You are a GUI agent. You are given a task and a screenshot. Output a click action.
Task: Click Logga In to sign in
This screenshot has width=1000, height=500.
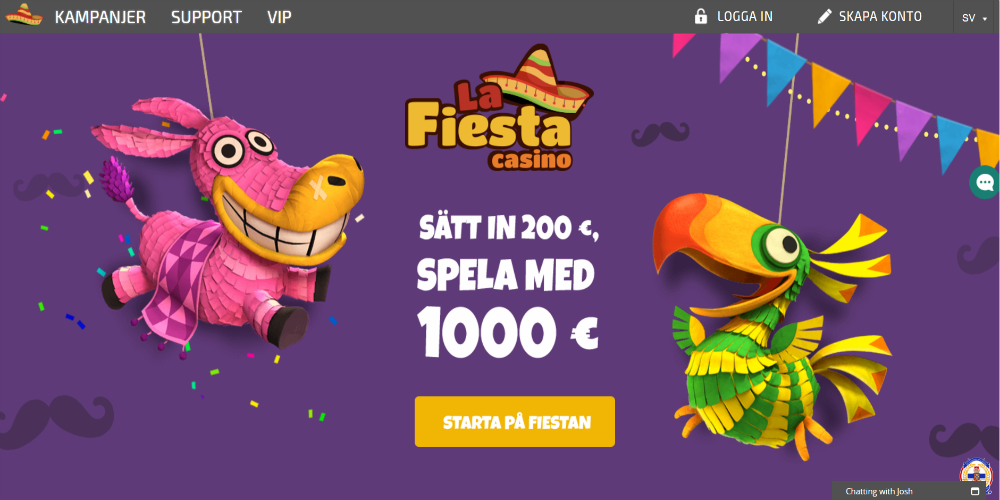[744, 16]
